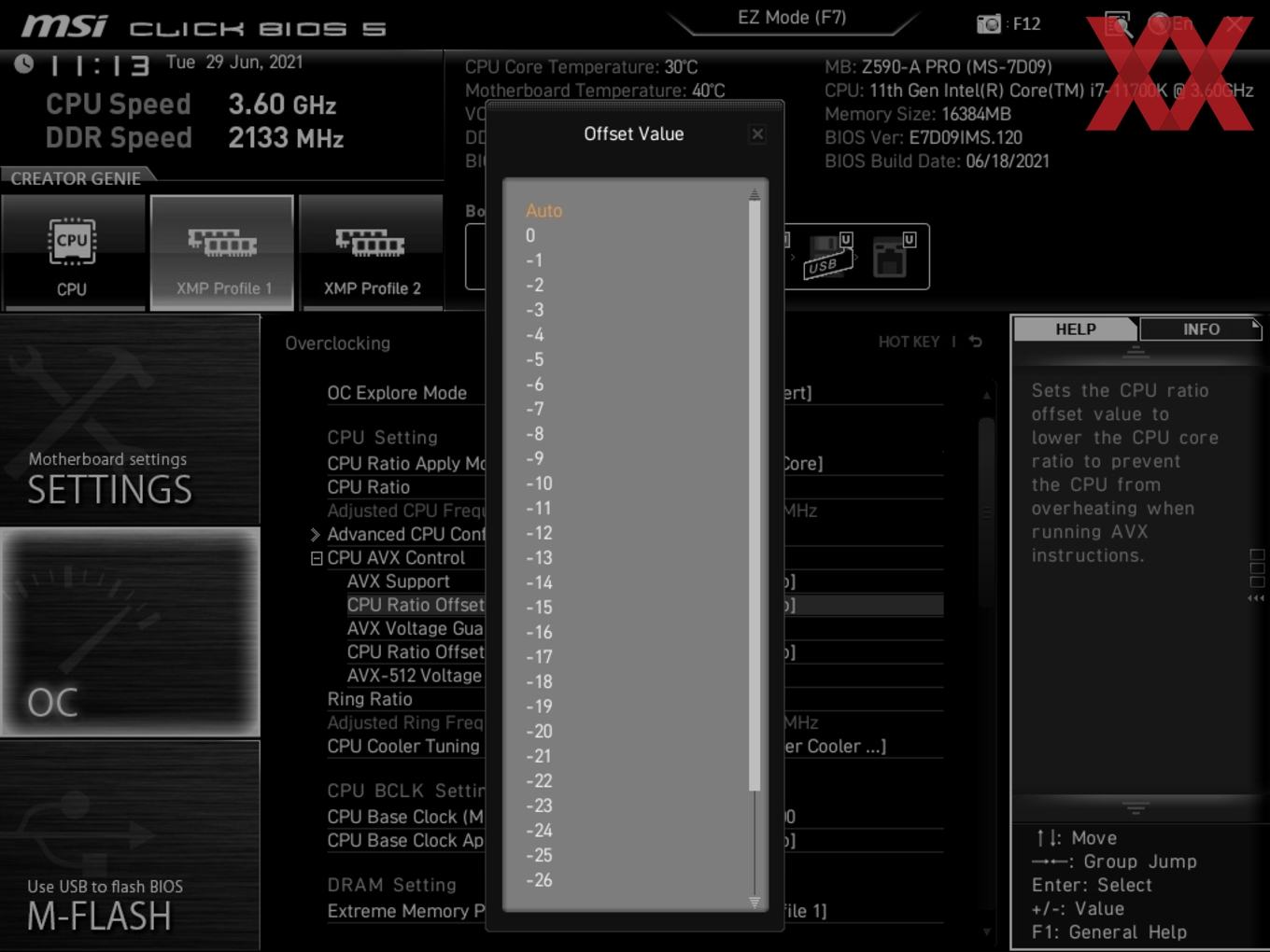Choose offset value -11
Viewport: 1270px width, 952px height.
click(539, 509)
